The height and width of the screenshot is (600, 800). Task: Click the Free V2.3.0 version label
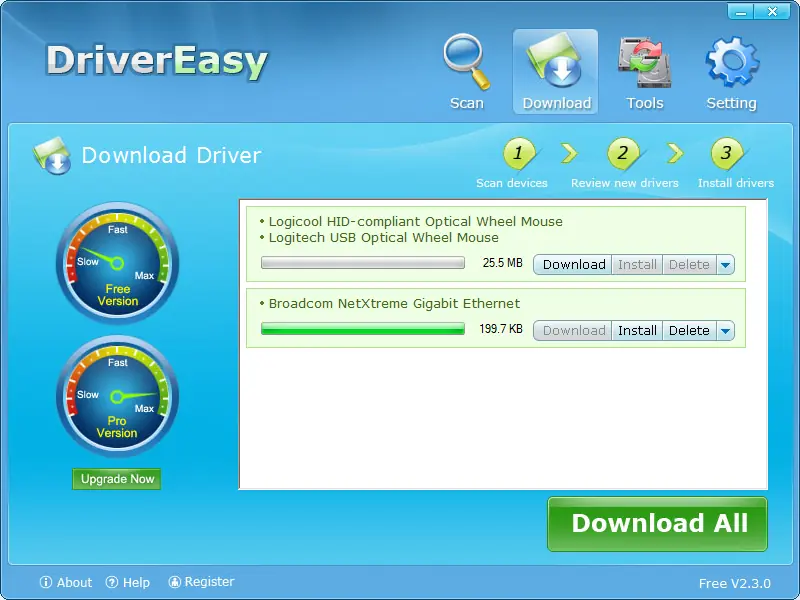[x=735, y=583]
